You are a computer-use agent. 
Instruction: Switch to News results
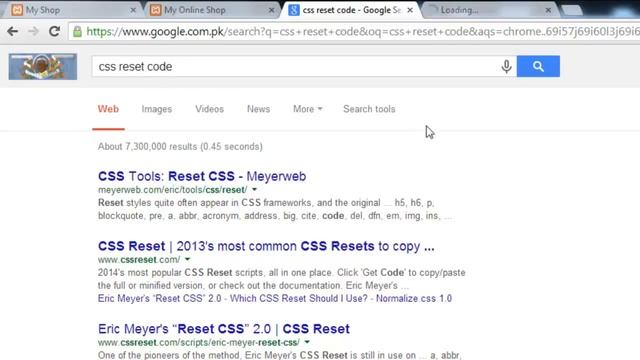pyautogui.click(x=258, y=109)
